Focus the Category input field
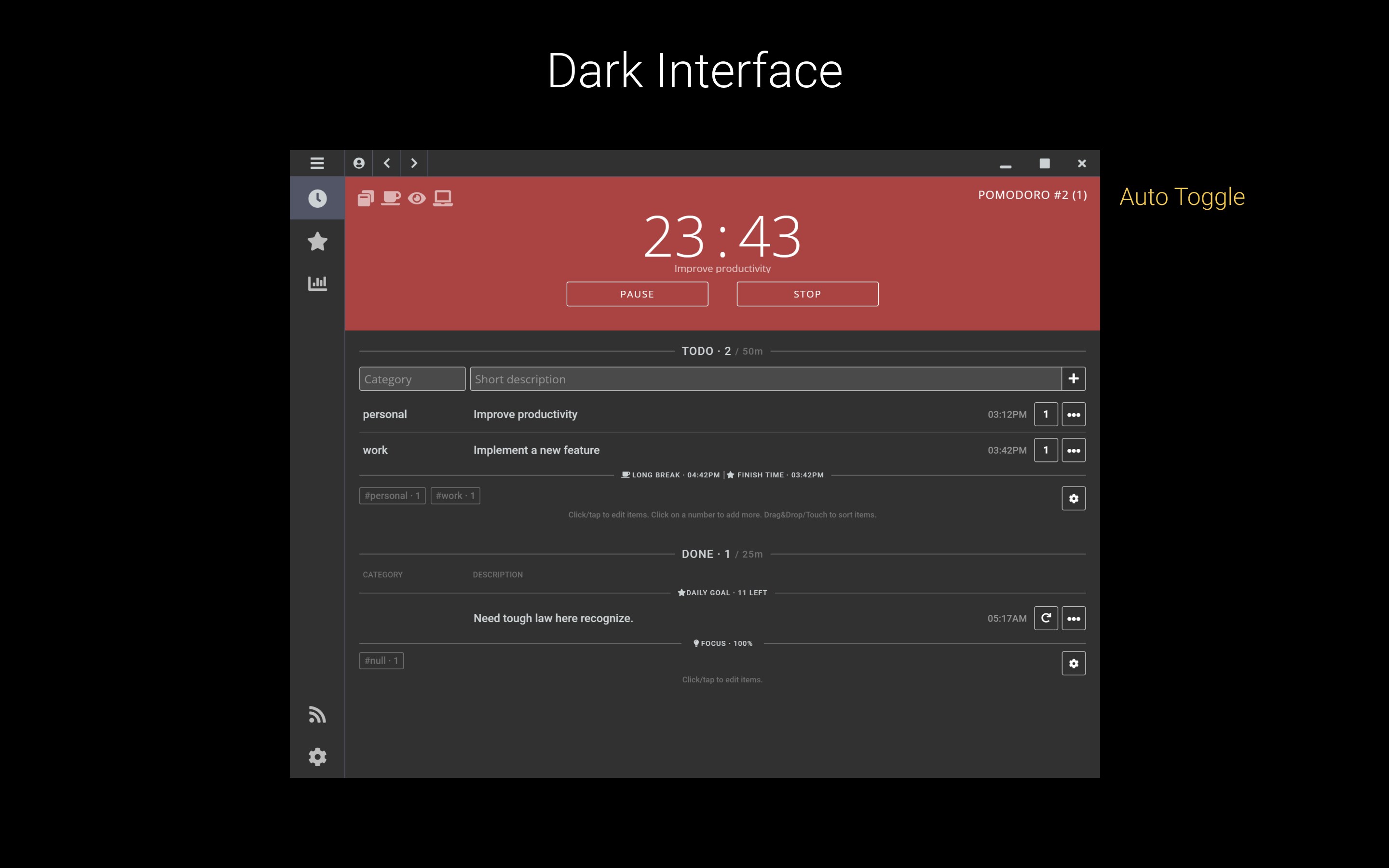The image size is (1389, 868). click(412, 379)
